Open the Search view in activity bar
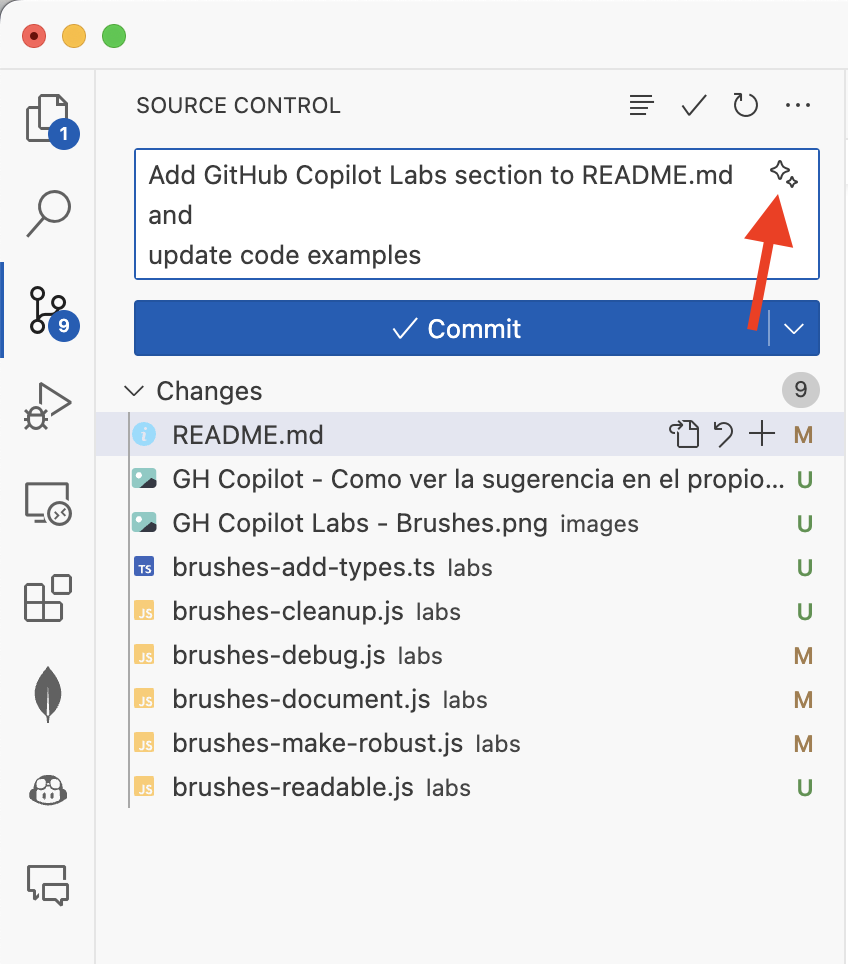This screenshot has height=964, width=848. 48,213
